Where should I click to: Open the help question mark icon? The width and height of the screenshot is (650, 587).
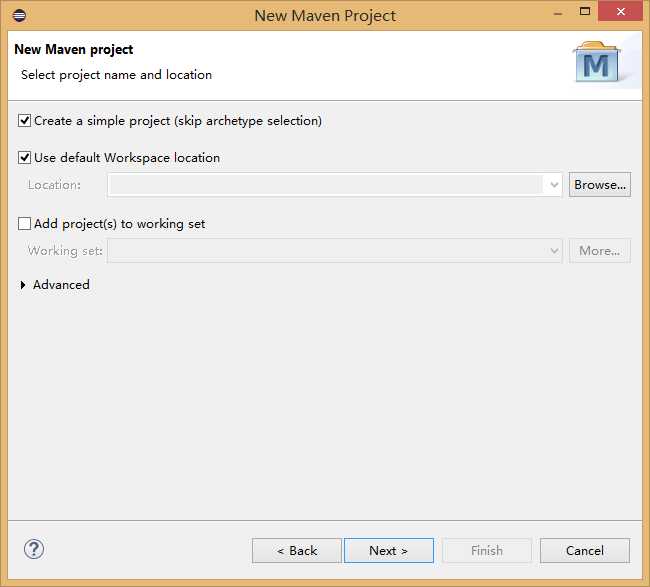[x=34, y=549]
